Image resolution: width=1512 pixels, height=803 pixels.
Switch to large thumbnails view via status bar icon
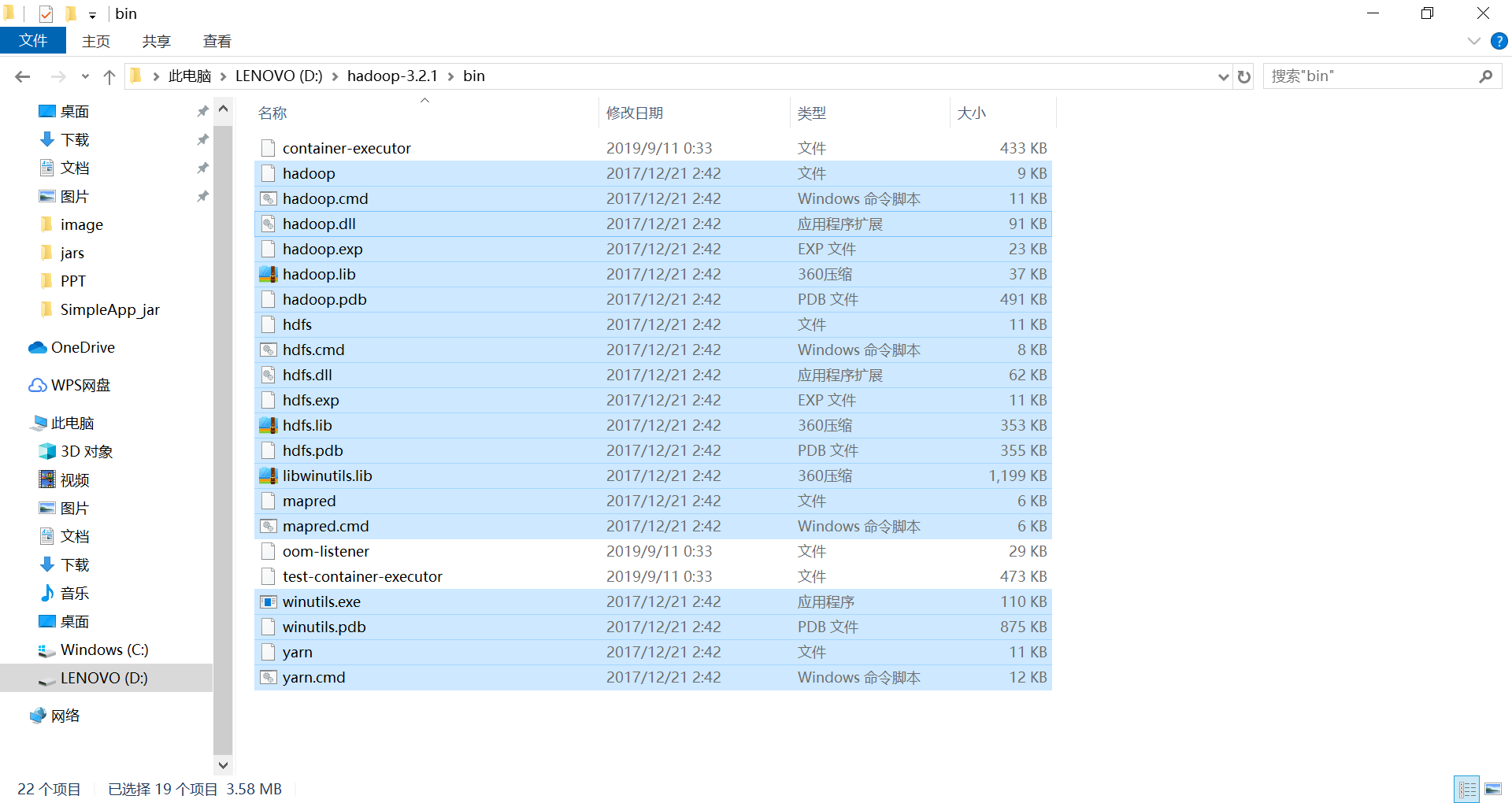click(1493, 789)
